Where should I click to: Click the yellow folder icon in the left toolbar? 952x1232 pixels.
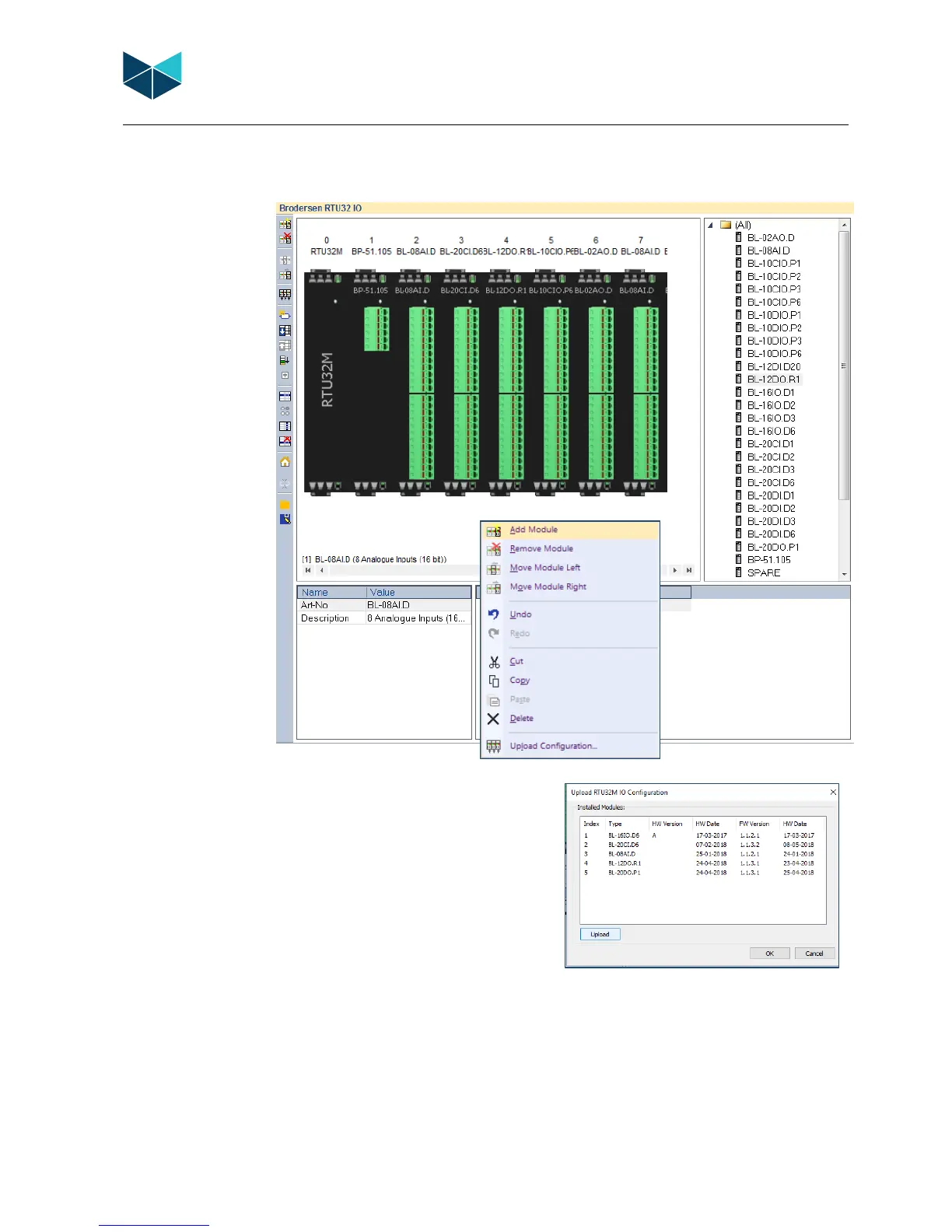[x=285, y=505]
